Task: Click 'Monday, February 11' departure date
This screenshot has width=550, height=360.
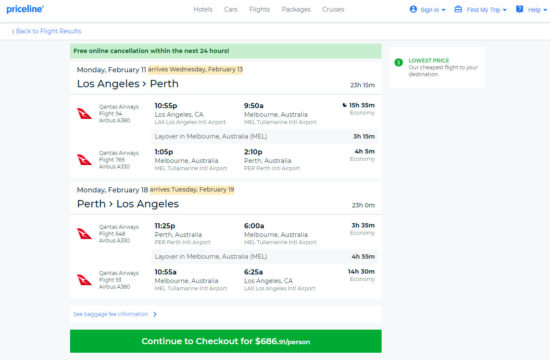Action: 111,70
